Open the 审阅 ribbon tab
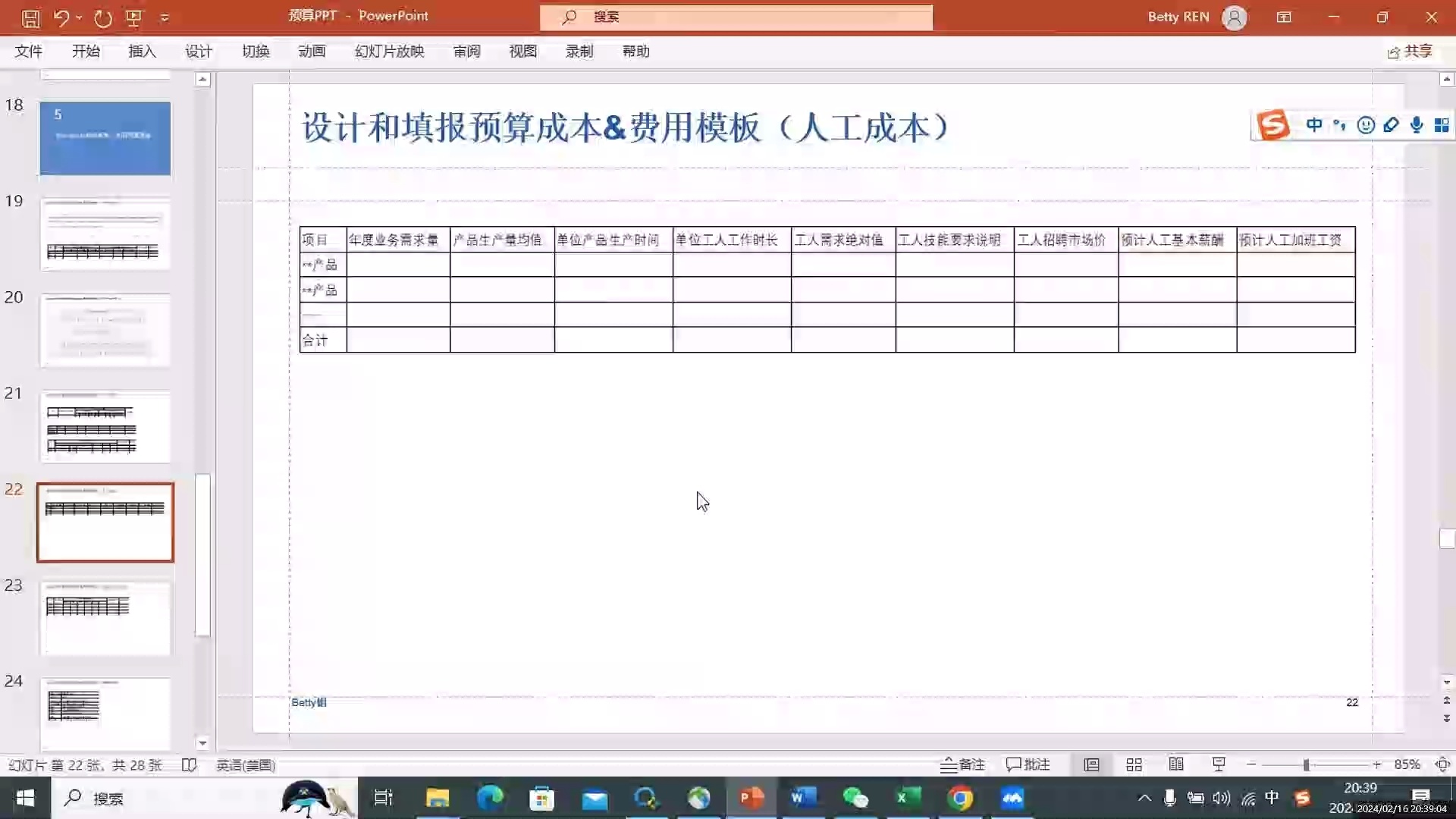The height and width of the screenshot is (819, 1456). point(467,51)
